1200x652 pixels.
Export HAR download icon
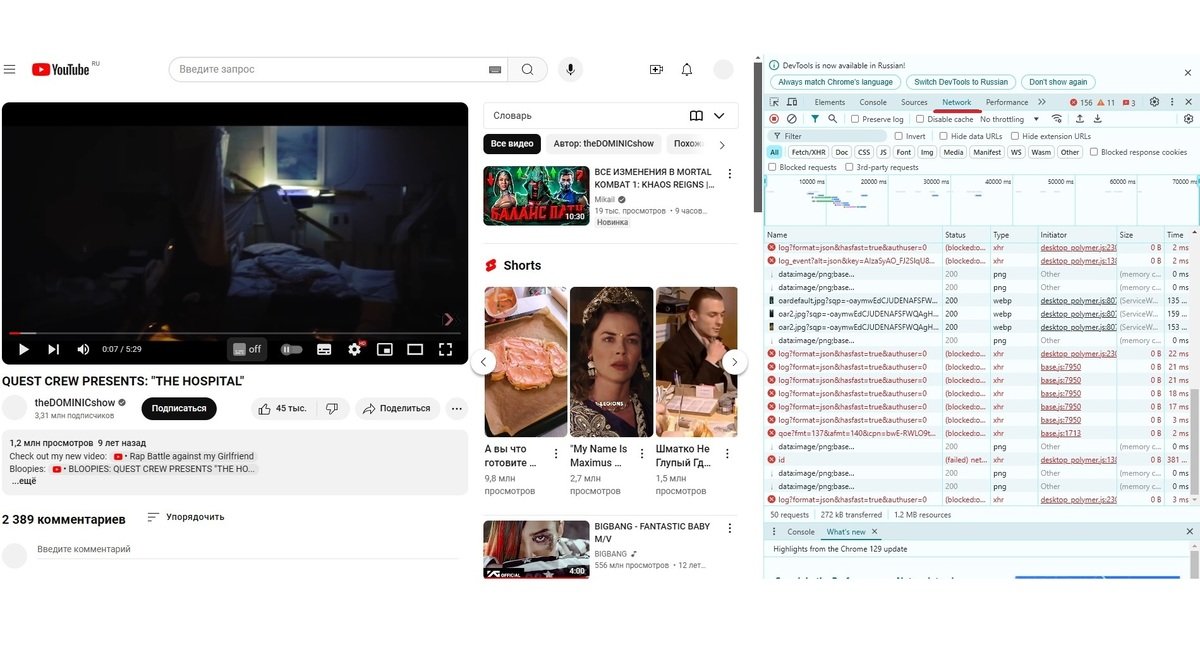tap(1097, 119)
